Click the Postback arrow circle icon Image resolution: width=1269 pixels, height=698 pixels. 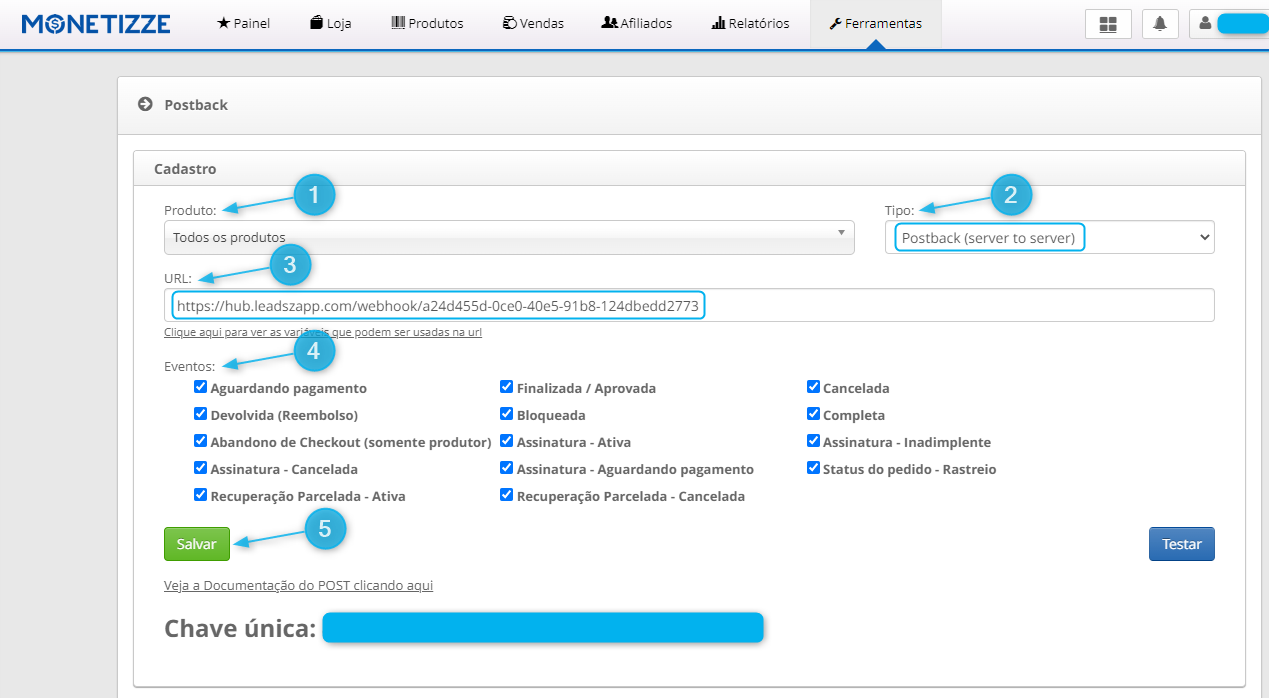[145, 104]
